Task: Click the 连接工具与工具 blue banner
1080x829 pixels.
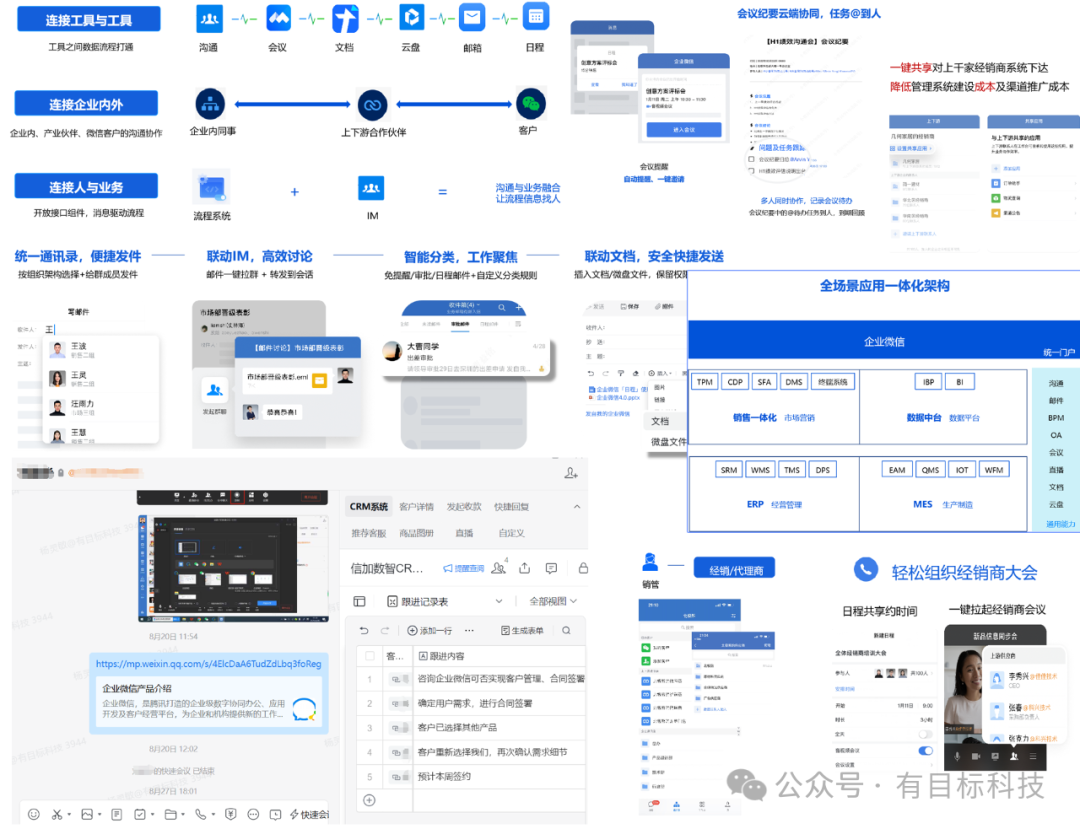Action: pos(88,19)
